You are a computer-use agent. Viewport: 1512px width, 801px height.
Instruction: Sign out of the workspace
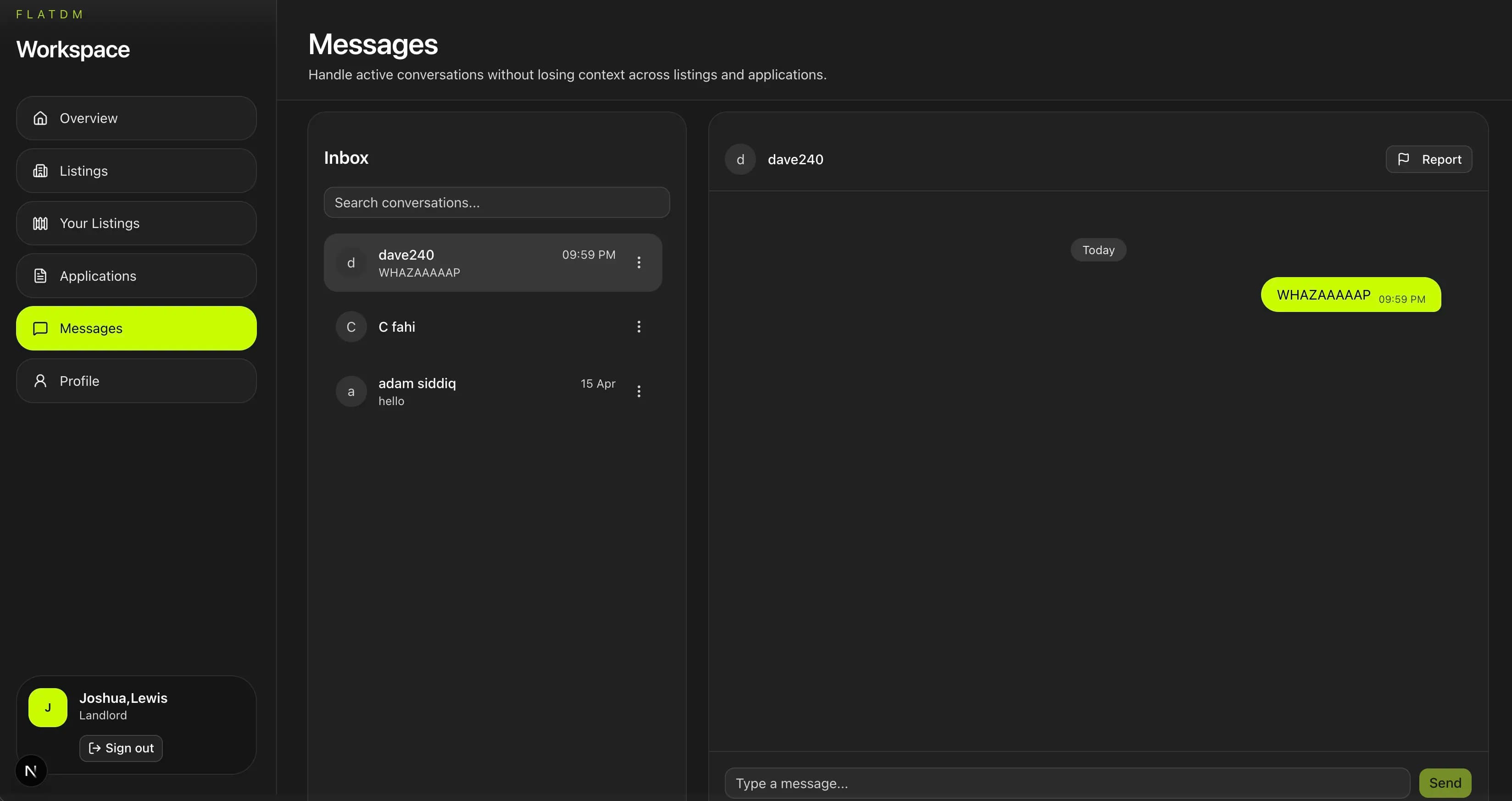click(x=121, y=748)
